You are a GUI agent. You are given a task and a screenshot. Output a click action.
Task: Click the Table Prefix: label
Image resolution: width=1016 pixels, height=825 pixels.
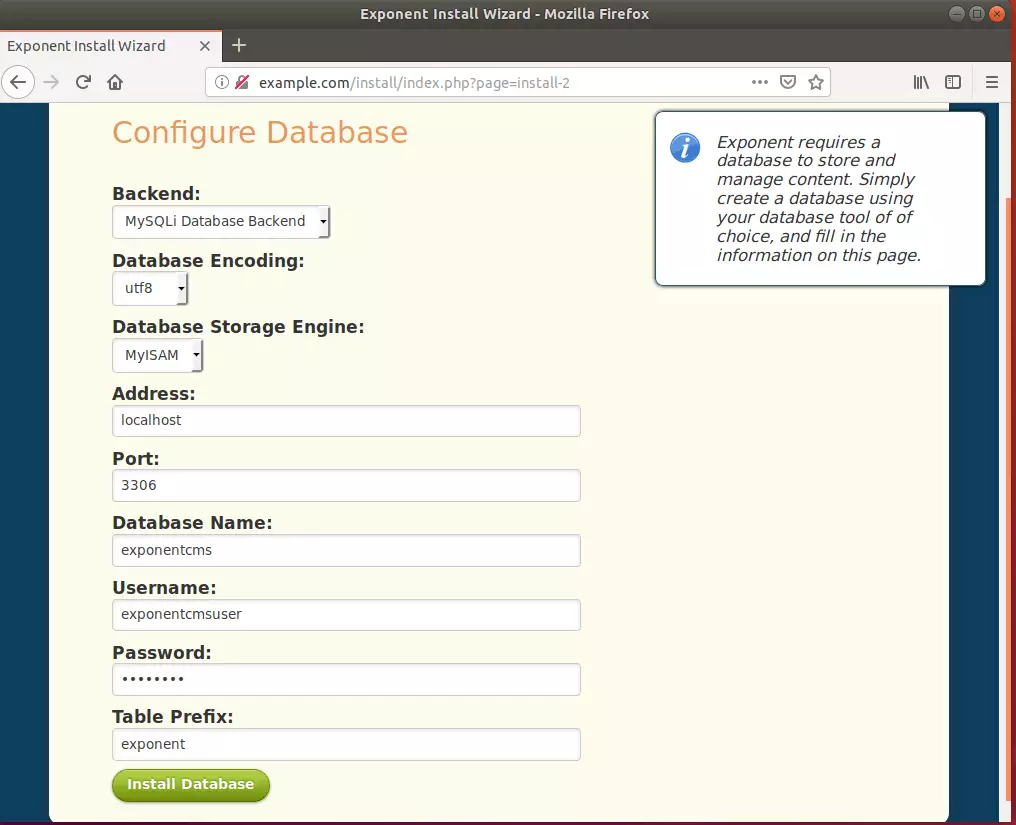[x=172, y=717]
